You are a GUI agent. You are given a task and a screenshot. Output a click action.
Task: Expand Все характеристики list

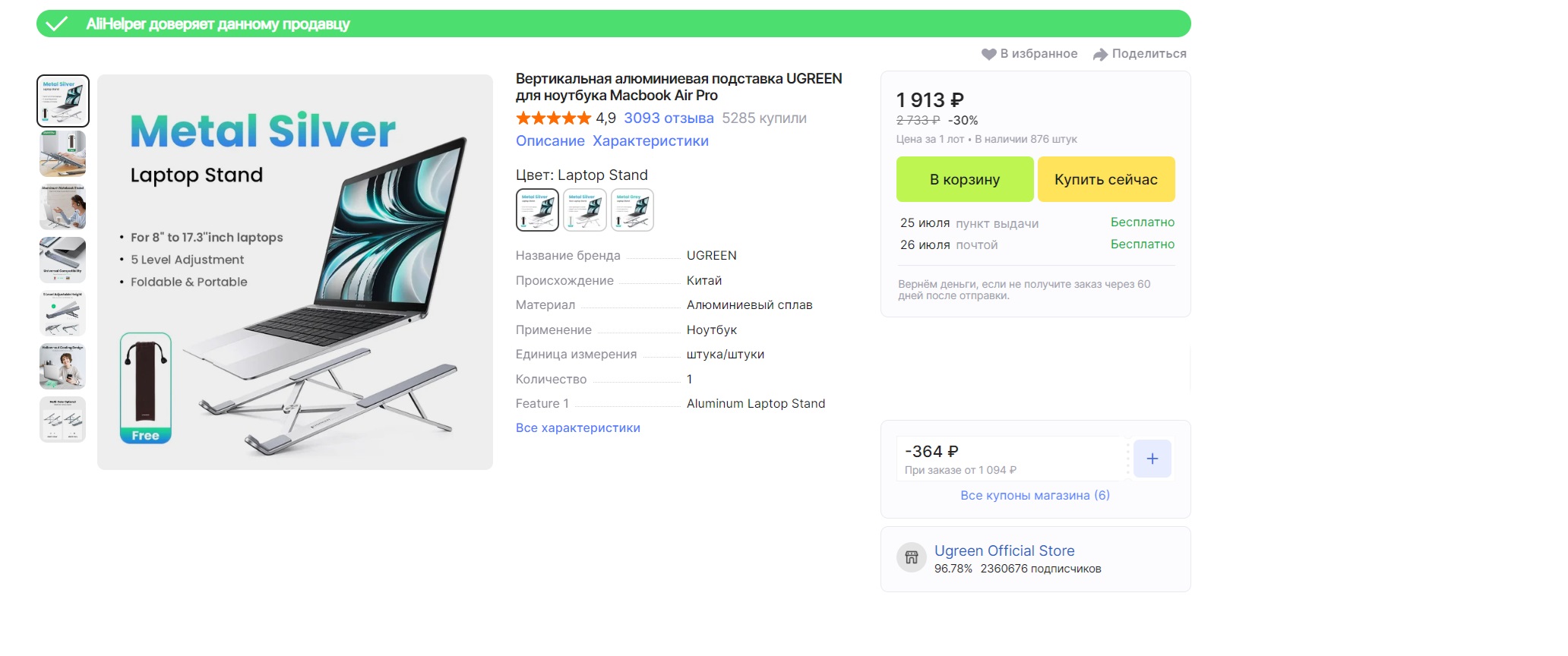[x=577, y=428]
